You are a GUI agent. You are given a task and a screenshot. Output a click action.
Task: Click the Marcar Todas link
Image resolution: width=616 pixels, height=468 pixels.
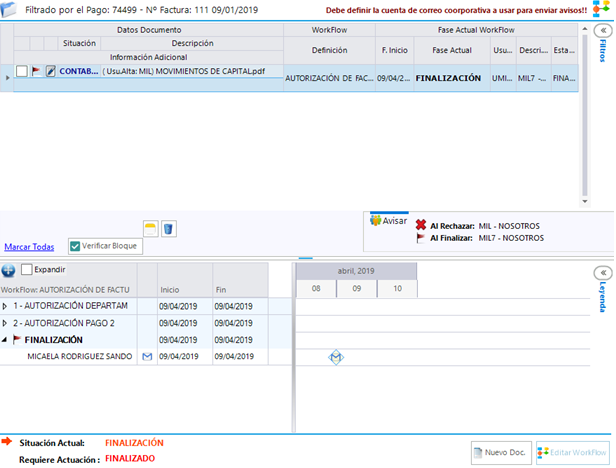click(x=29, y=247)
